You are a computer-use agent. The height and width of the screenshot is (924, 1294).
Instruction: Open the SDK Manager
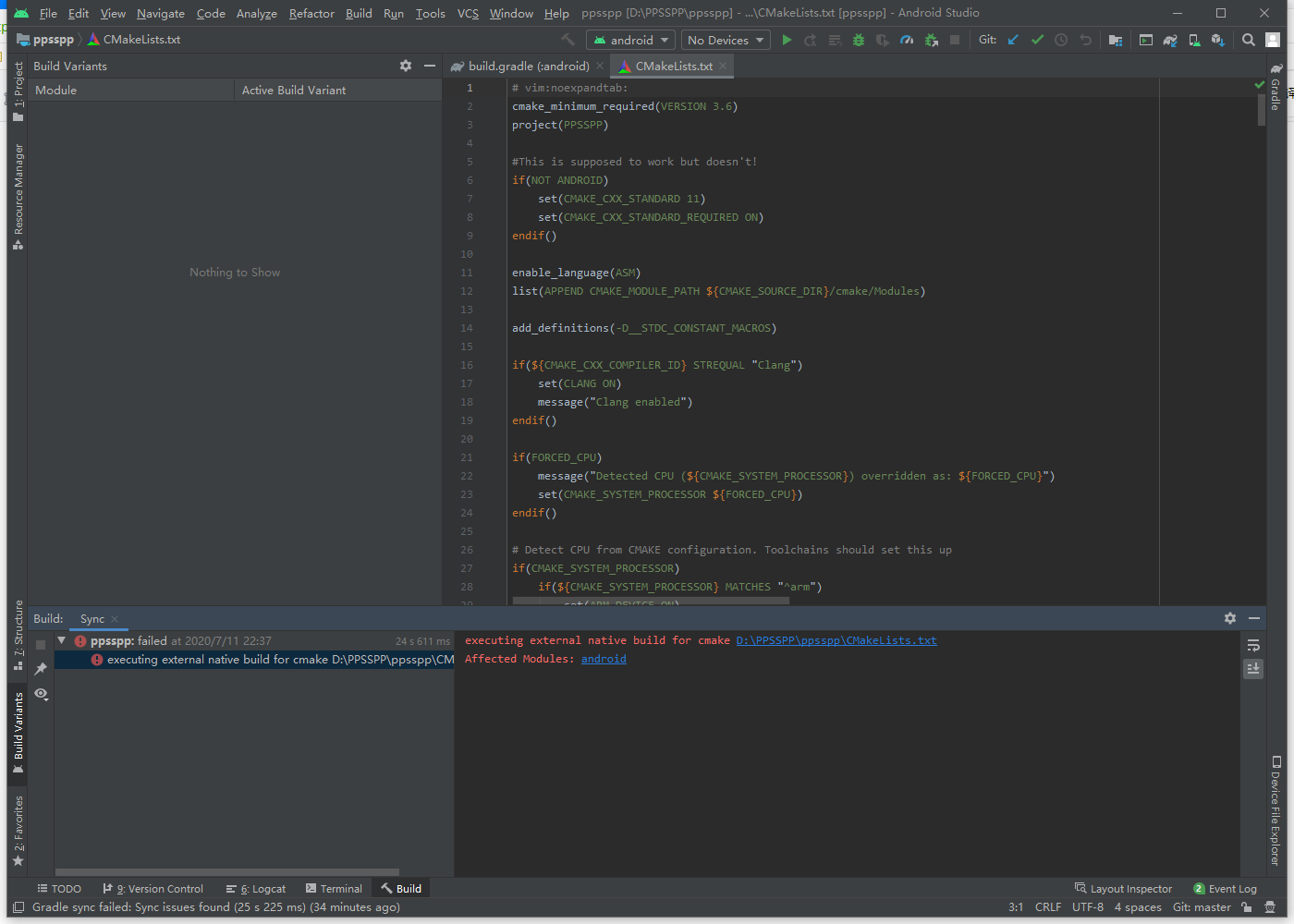[x=1217, y=39]
